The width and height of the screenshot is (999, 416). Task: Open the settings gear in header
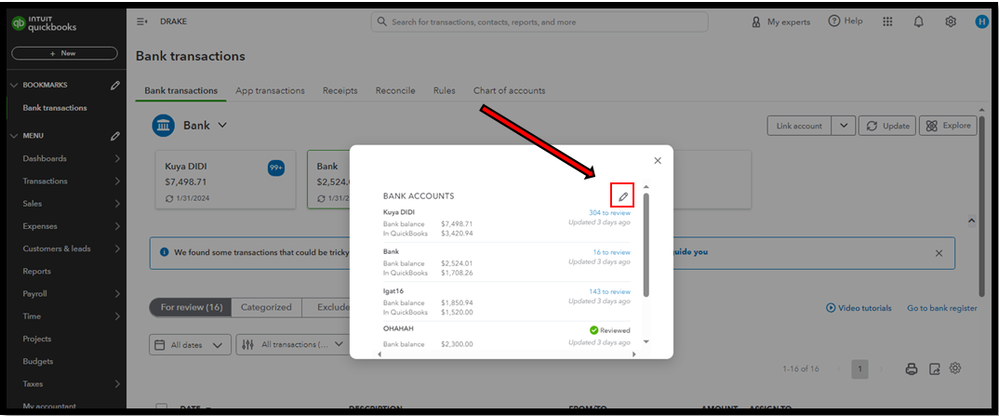[x=951, y=22]
